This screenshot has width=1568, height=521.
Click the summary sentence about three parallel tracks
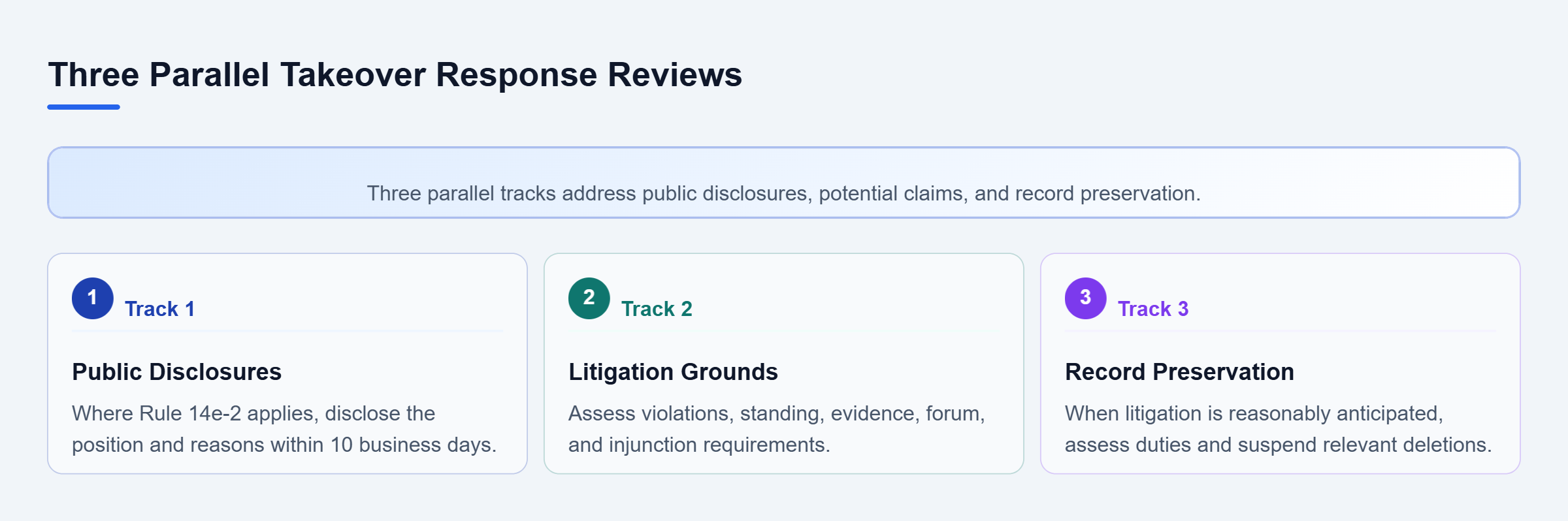[784, 193]
